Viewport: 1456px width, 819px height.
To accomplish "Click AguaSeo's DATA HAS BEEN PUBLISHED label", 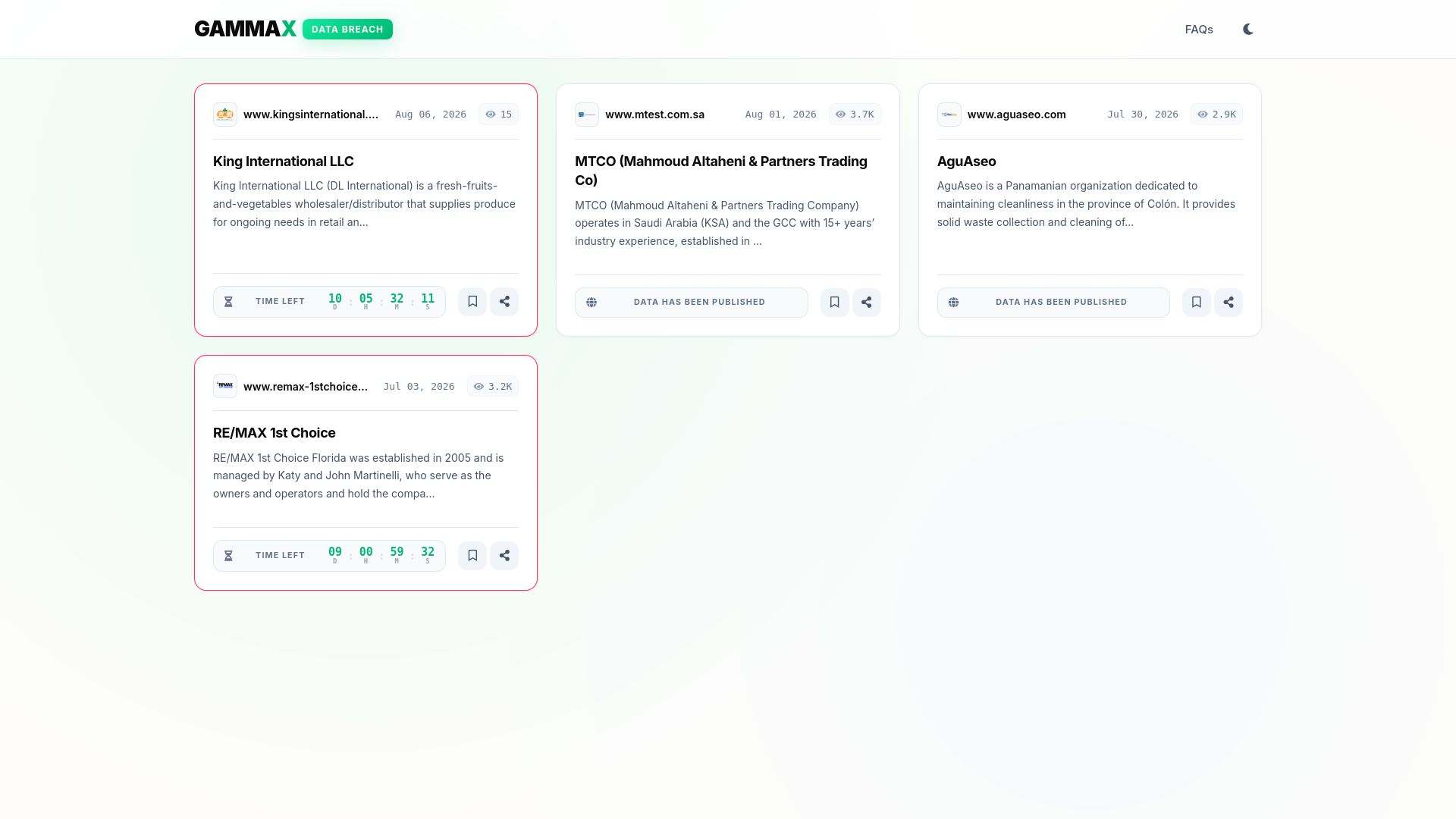I will click(1061, 302).
